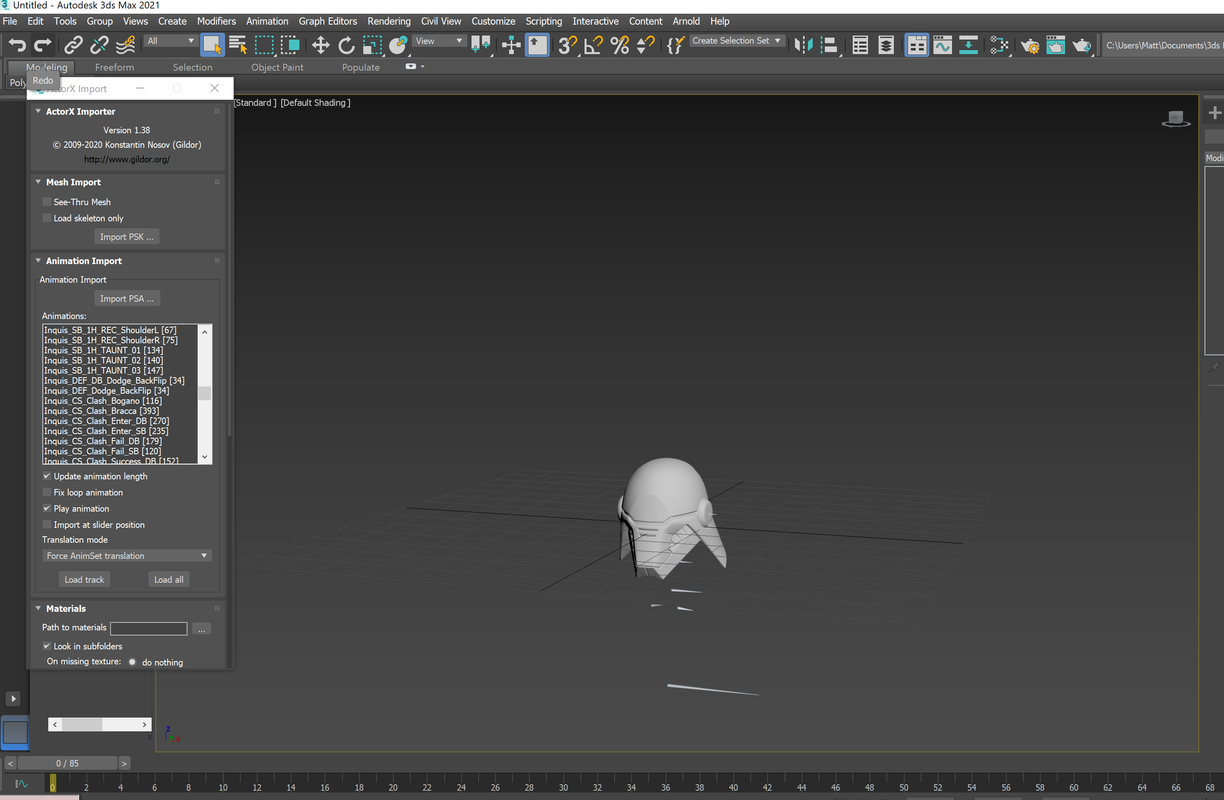Open the Create Selection Set dropdown

click(x=738, y=41)
